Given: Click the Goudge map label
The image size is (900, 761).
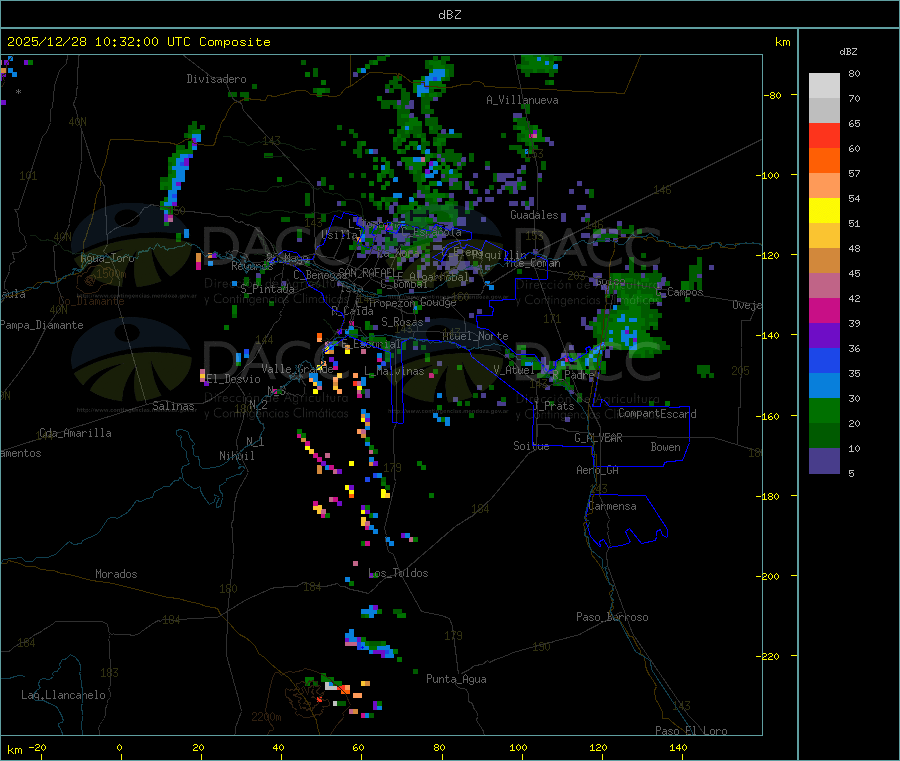Looking at the screenshot, I should [438, 302].
